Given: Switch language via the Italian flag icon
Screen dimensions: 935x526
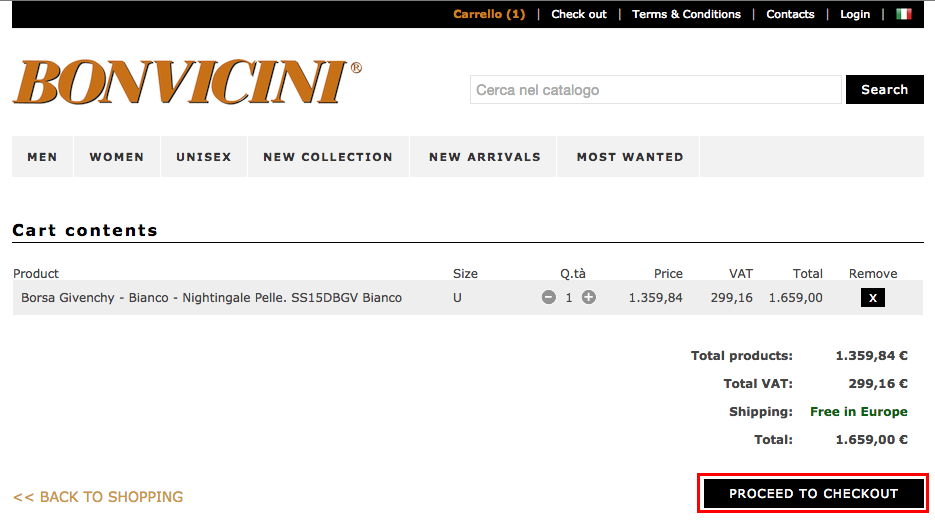Looking at the screenshot, I should tap(903, 14).
